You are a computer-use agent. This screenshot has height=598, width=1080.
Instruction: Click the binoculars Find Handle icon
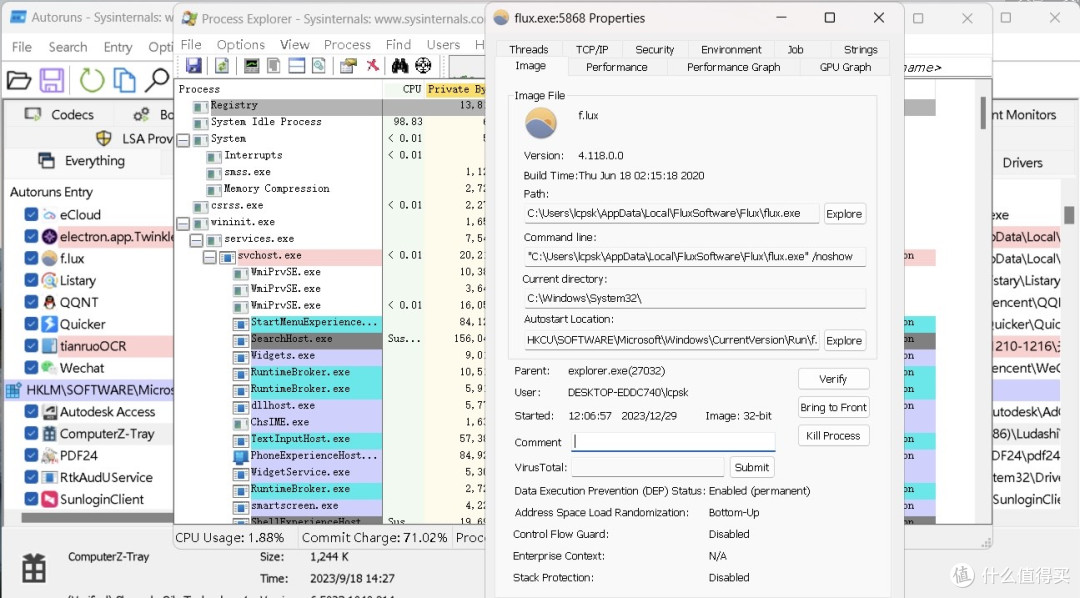point(399,65)
